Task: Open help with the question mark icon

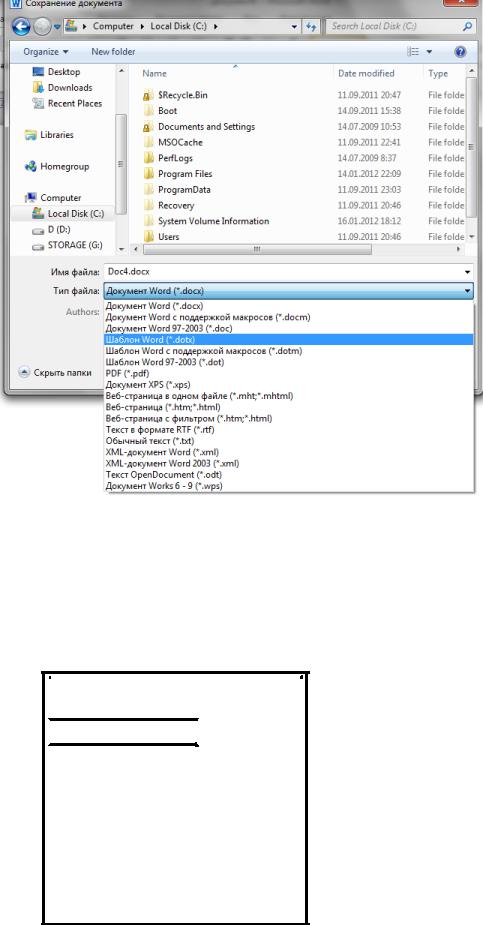Action: 461,52
